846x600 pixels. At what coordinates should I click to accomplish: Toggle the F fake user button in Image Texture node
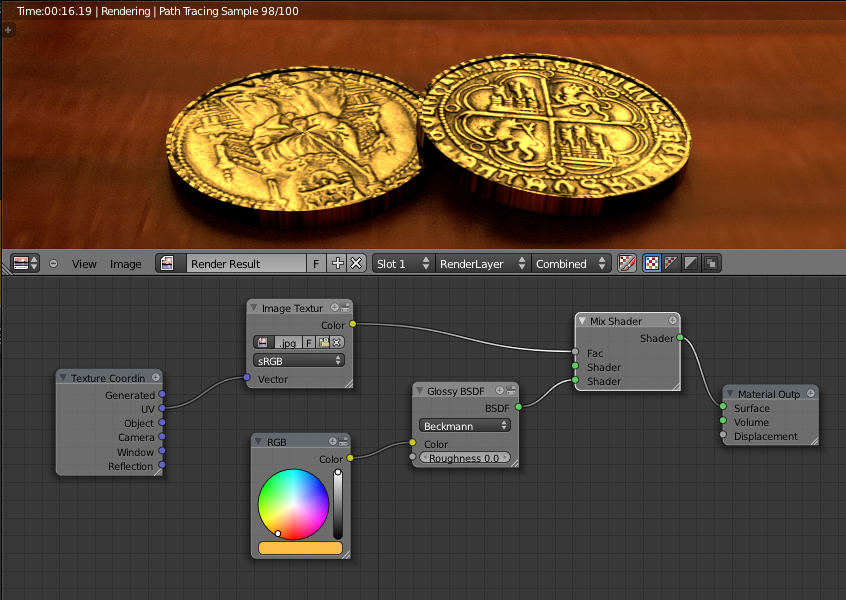tap(309, 343)
